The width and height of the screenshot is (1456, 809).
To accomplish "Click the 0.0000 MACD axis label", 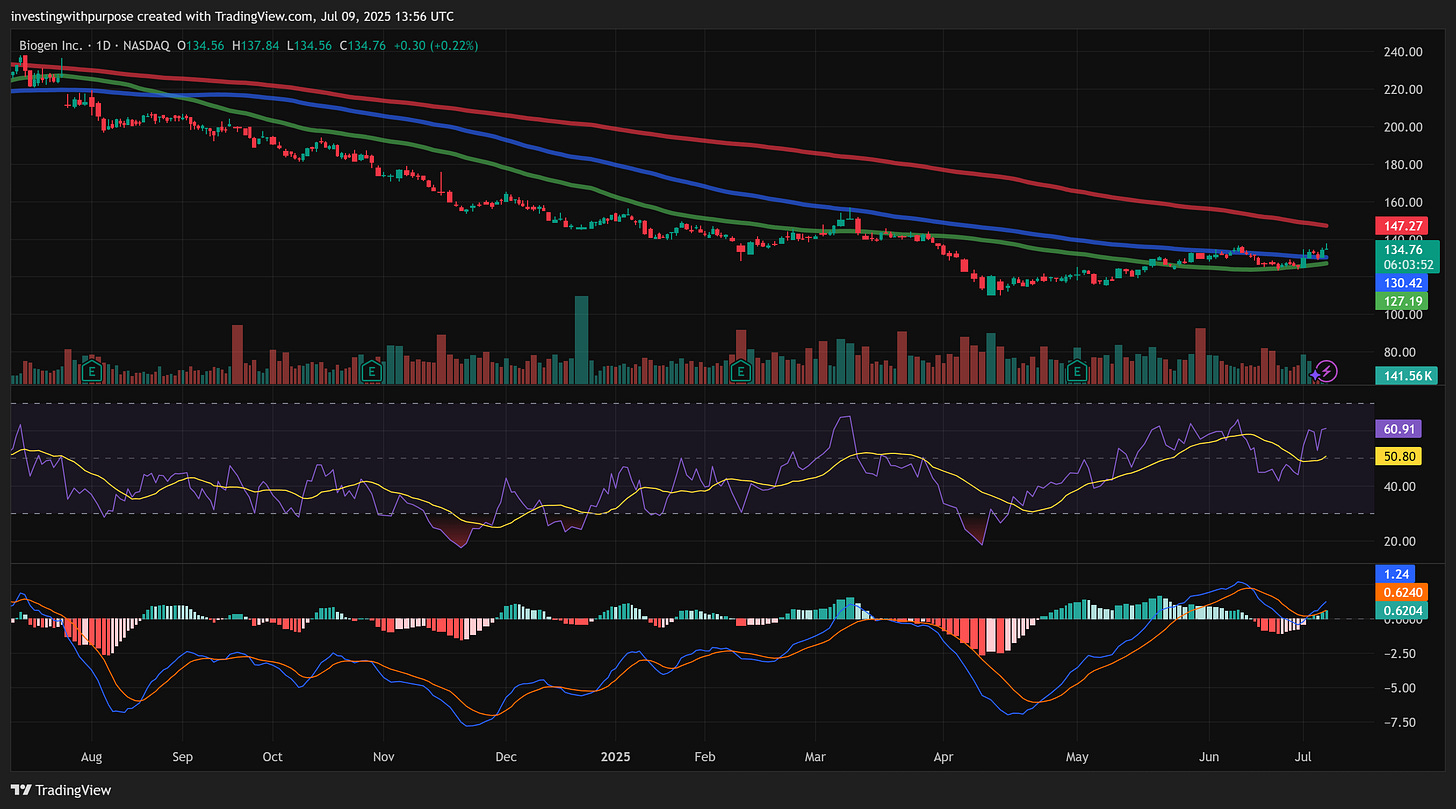I will click(1403, 620).
